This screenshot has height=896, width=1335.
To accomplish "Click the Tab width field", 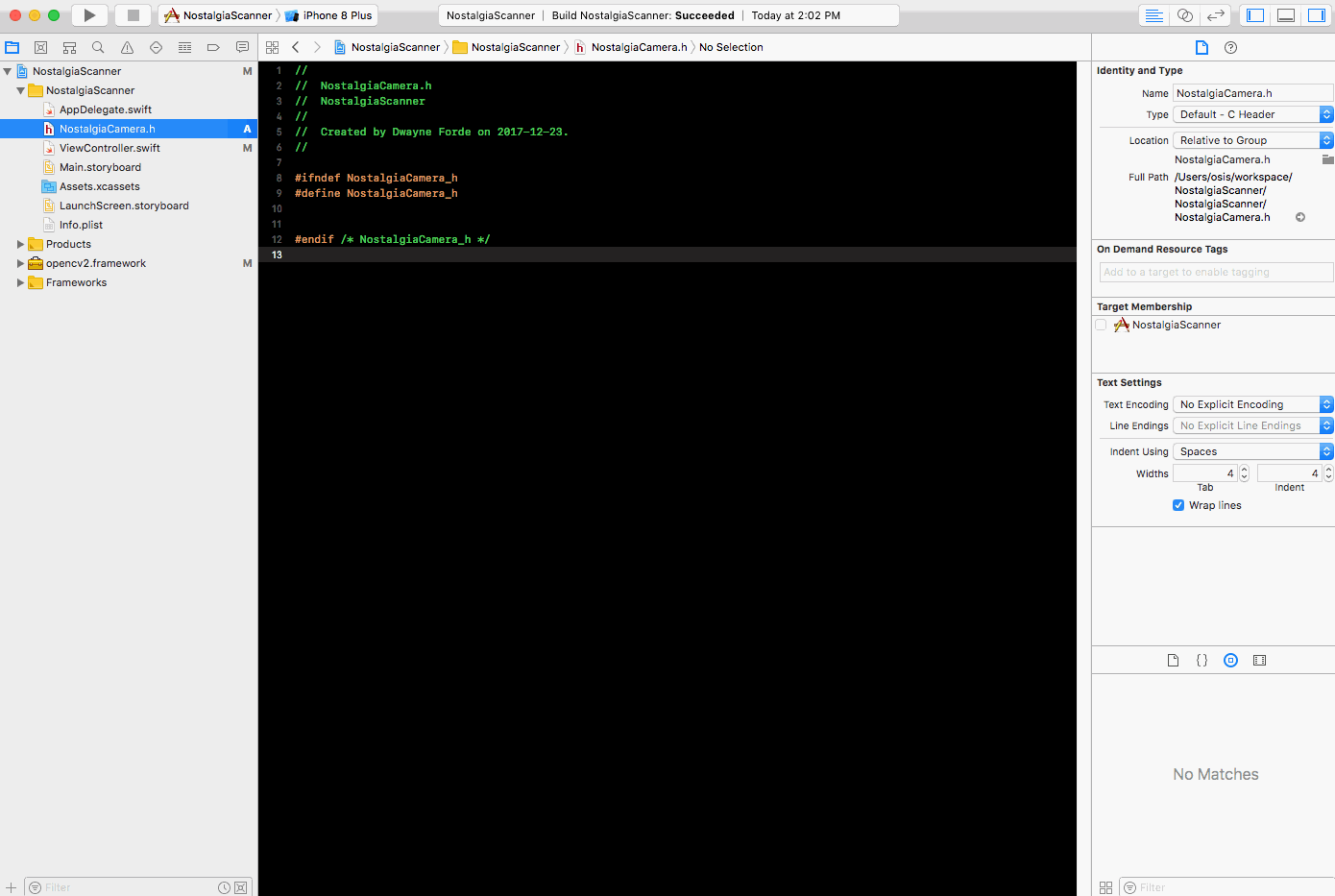I will coord(1205,473).
